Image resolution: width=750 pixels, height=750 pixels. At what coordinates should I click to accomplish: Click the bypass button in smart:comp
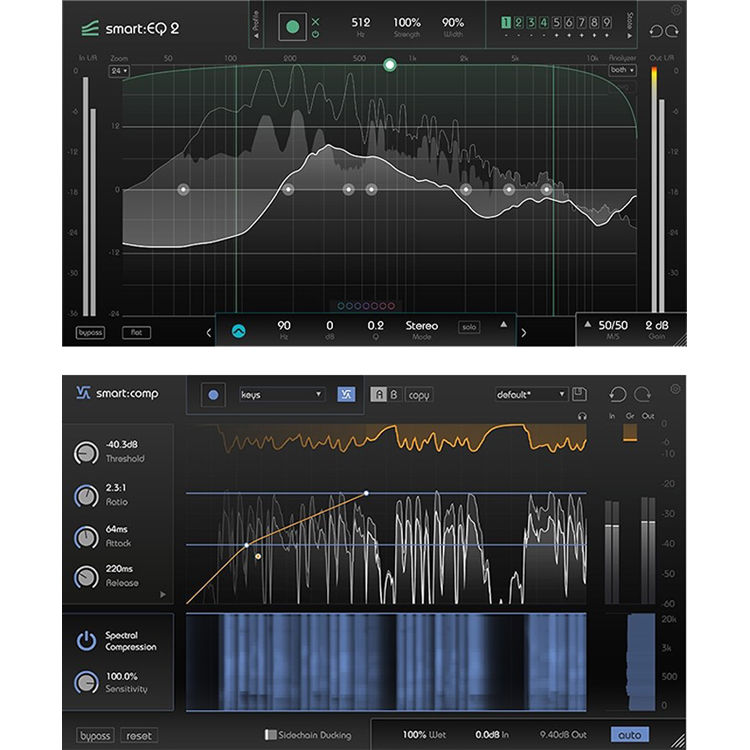click(95, 735)
